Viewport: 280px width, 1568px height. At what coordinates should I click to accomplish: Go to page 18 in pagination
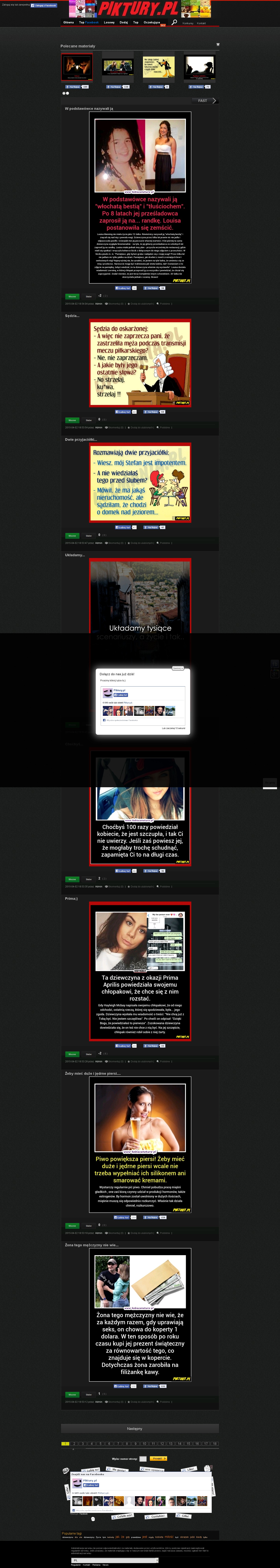(215, 1444)
